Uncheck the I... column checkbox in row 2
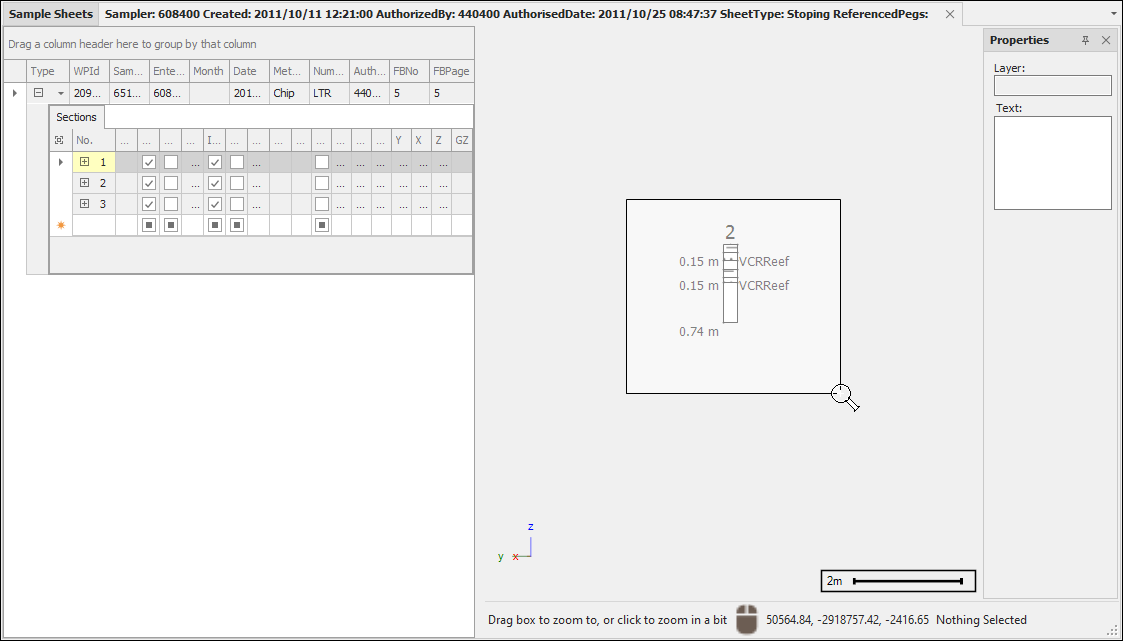Viewport: 1123px width, 641px height. tap(214, 183)
